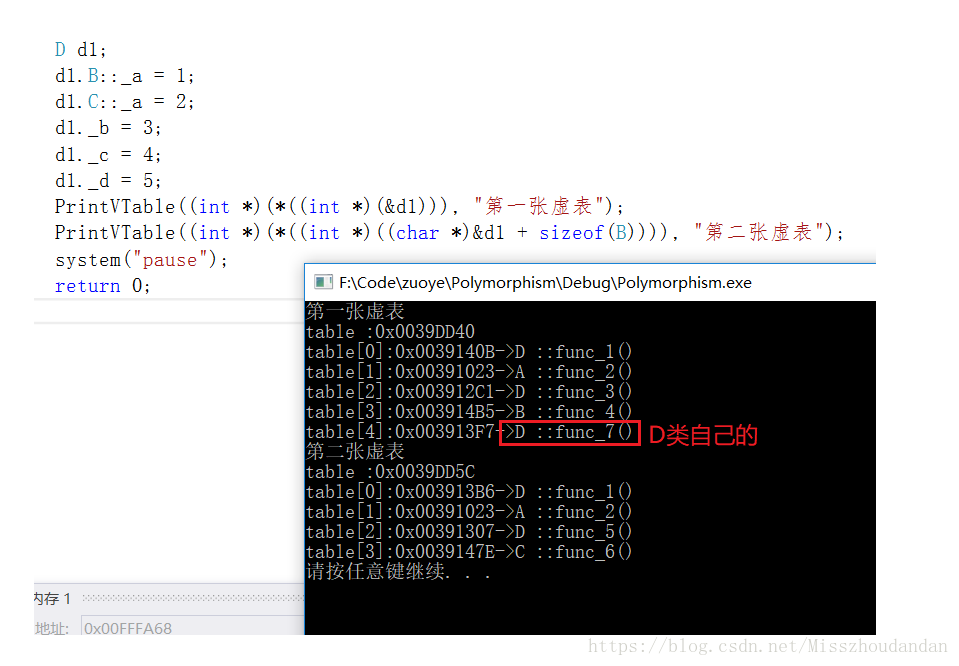The height and width of the screenshot is (666, 959).
Task: Click console row table[0] 0x0039140B D::func_1
Action: (x=469, y=352)
